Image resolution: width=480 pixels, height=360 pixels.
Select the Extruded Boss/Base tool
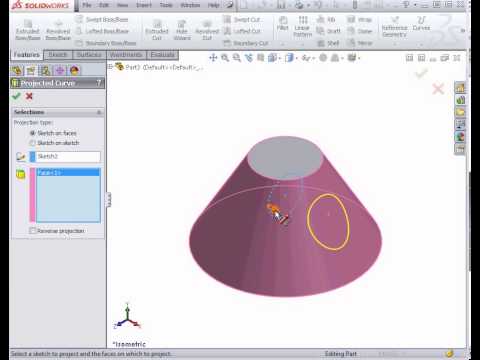28,30
